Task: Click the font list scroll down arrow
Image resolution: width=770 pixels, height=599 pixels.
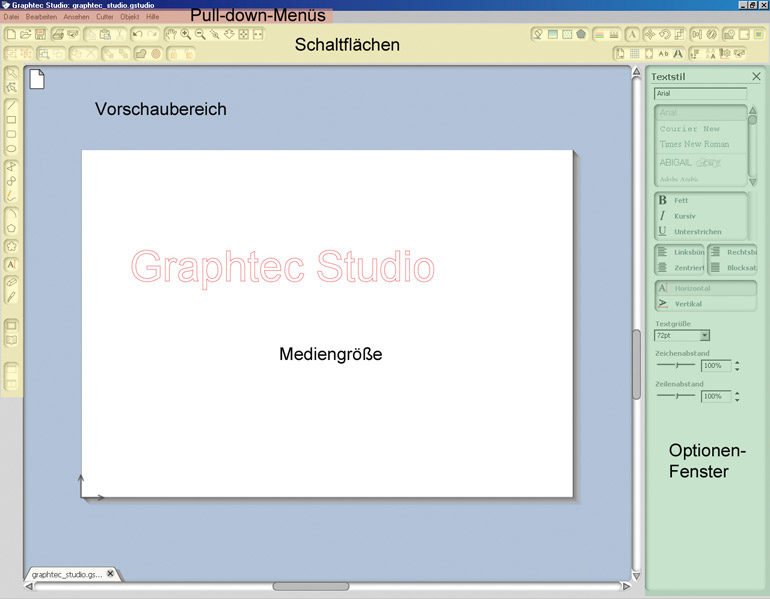Action: (752, 182)
